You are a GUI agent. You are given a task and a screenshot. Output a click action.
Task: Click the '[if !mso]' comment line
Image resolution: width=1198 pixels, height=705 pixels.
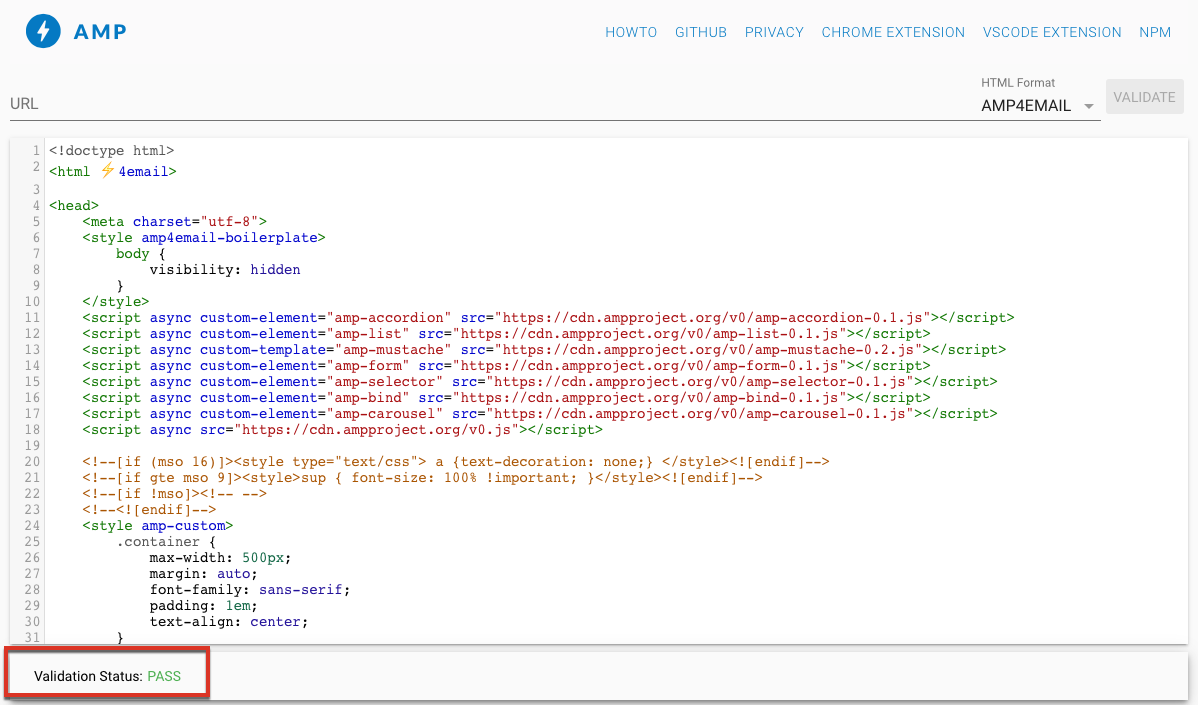(x=175, y=494)
